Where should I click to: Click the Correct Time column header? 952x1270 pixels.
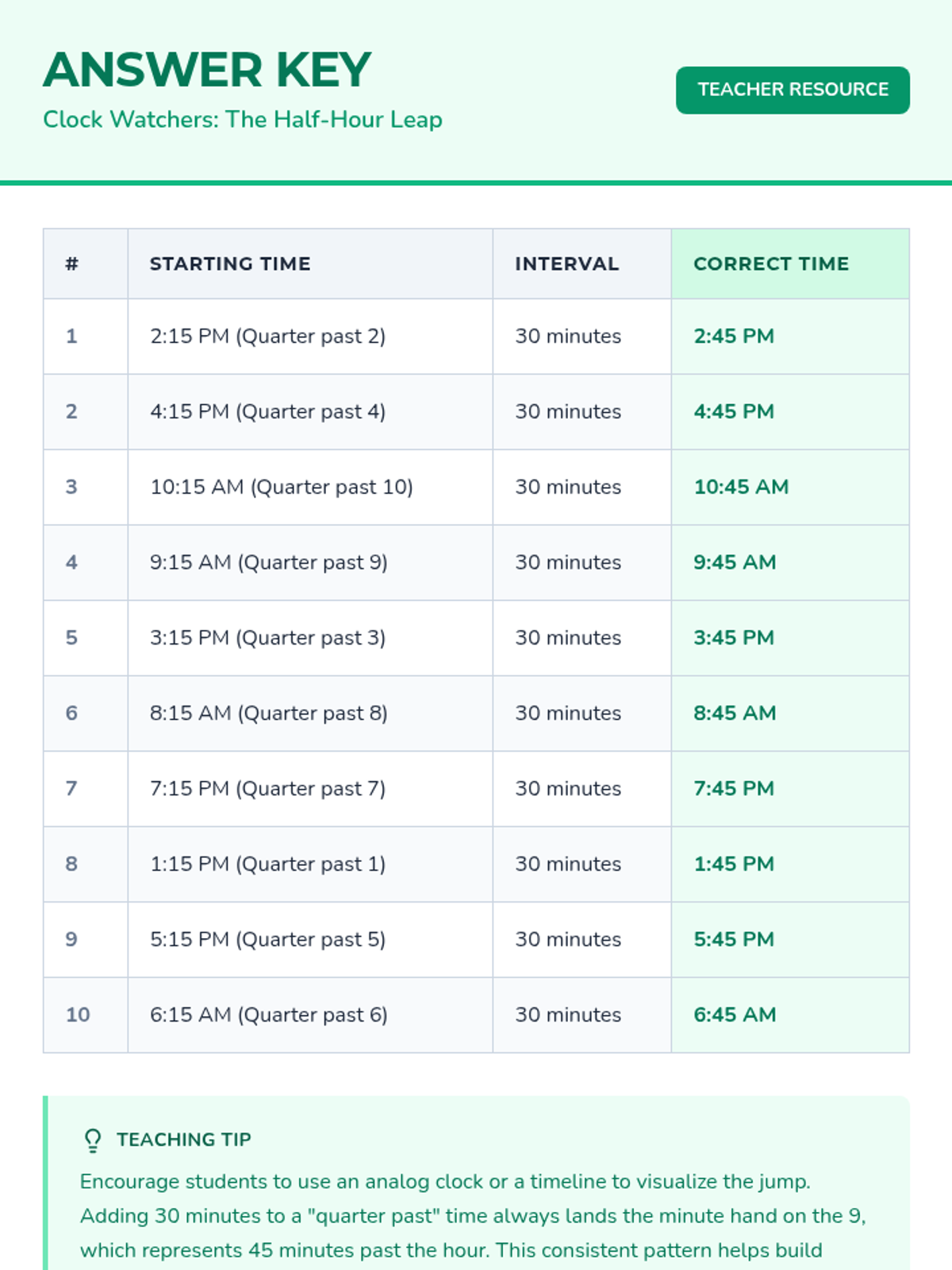(770, 264)
